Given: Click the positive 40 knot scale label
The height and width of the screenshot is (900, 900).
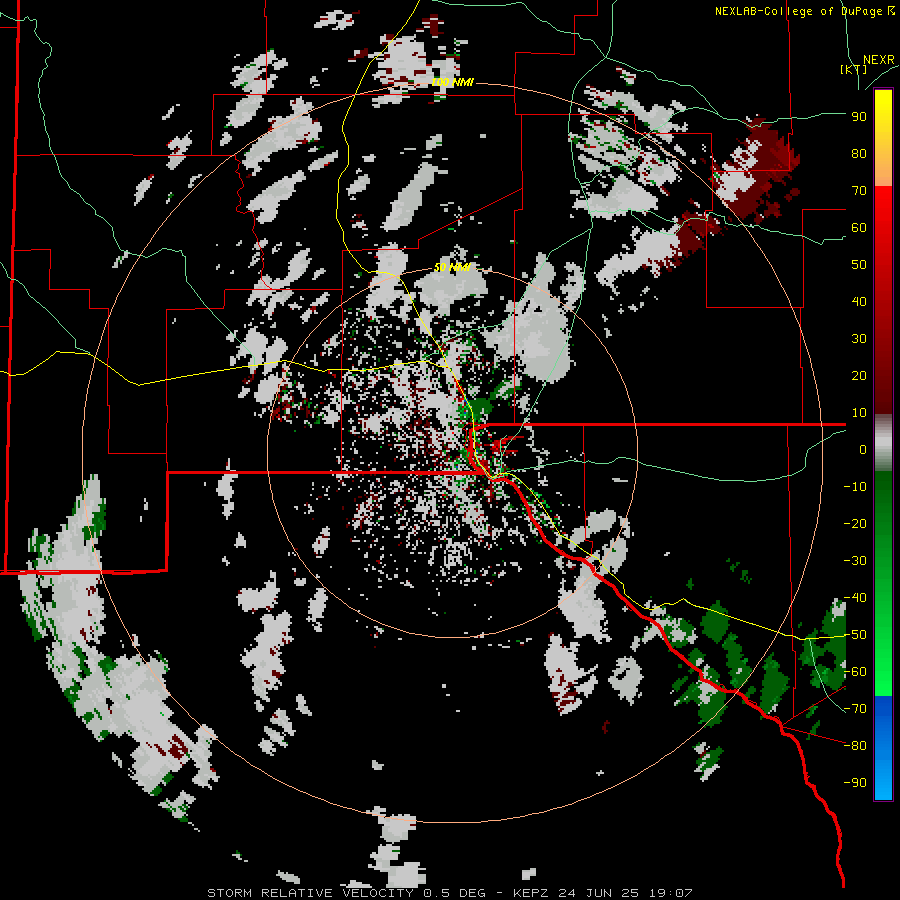Looking at the screenshot, I should click(x=859, y=302).
